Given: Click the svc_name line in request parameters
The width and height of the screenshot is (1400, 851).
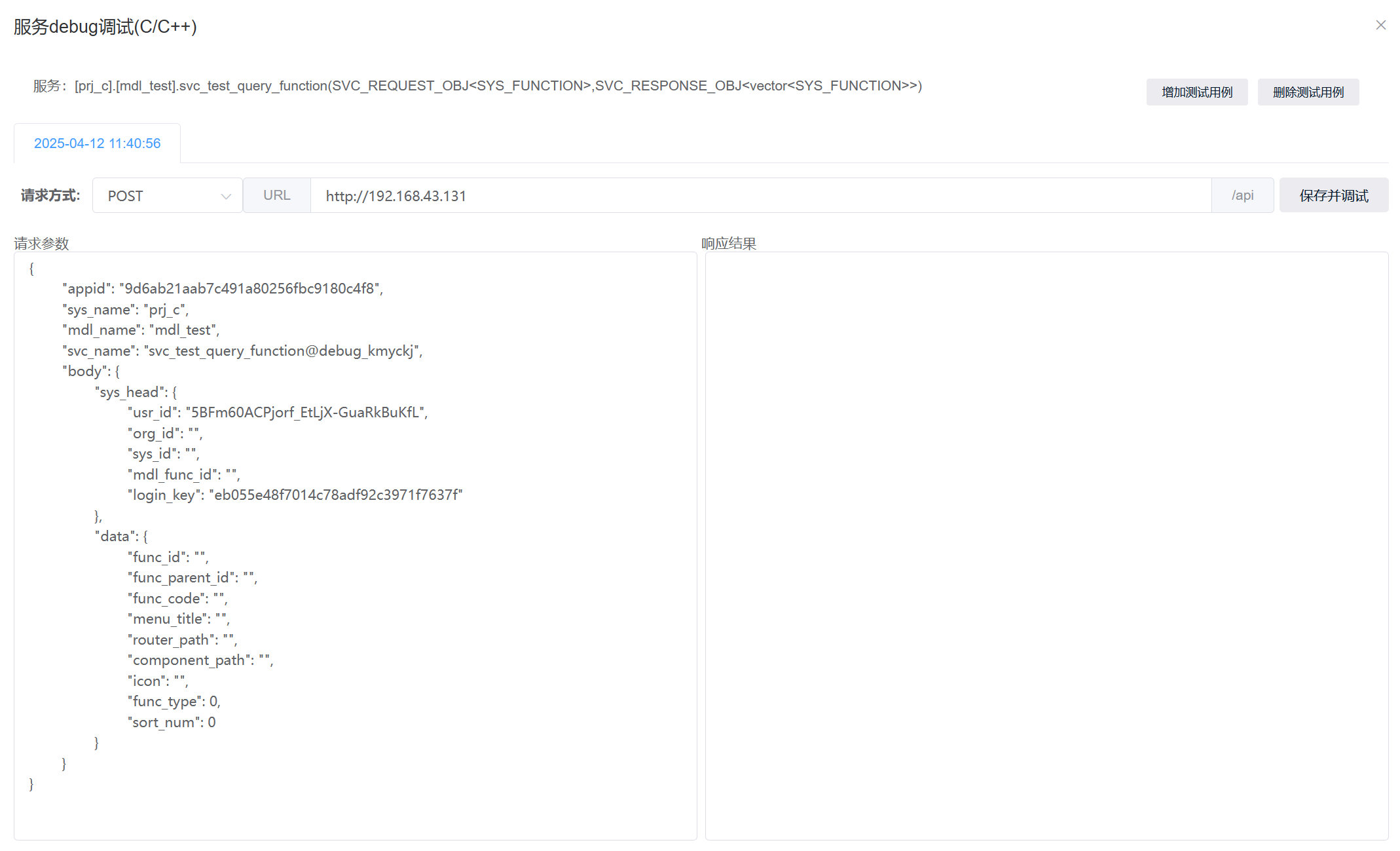Looking at the screenshot, I should pos(242,351).
